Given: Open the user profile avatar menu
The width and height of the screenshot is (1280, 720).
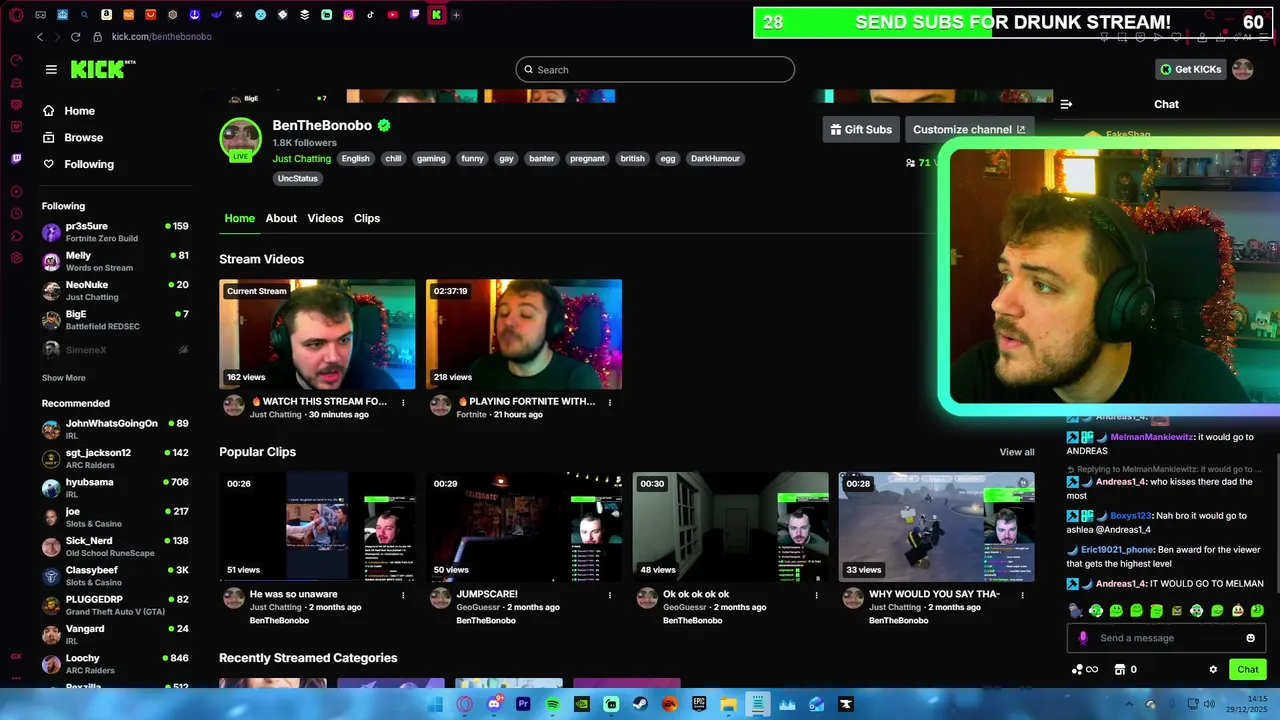Looking at the screenshot, I should 1242,69.
